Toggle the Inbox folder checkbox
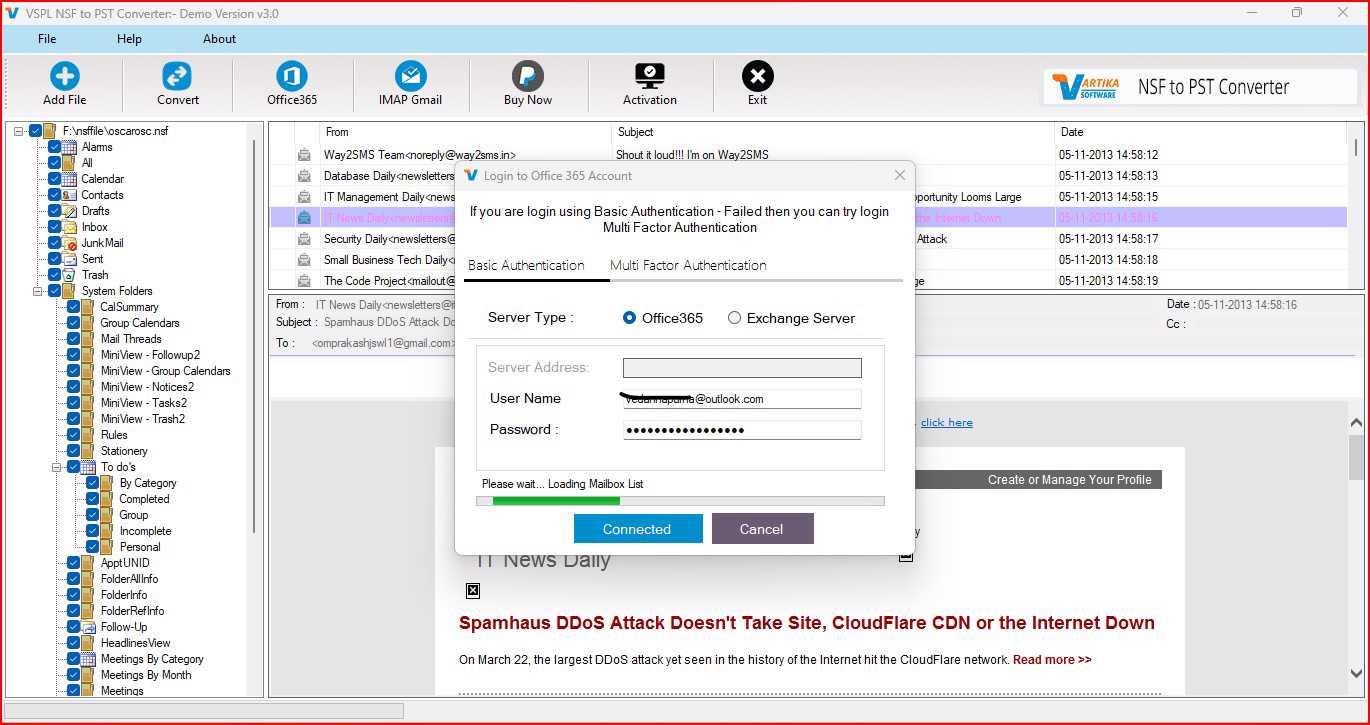This screenshot has width=1370, height=725. (x=54, y=227)
